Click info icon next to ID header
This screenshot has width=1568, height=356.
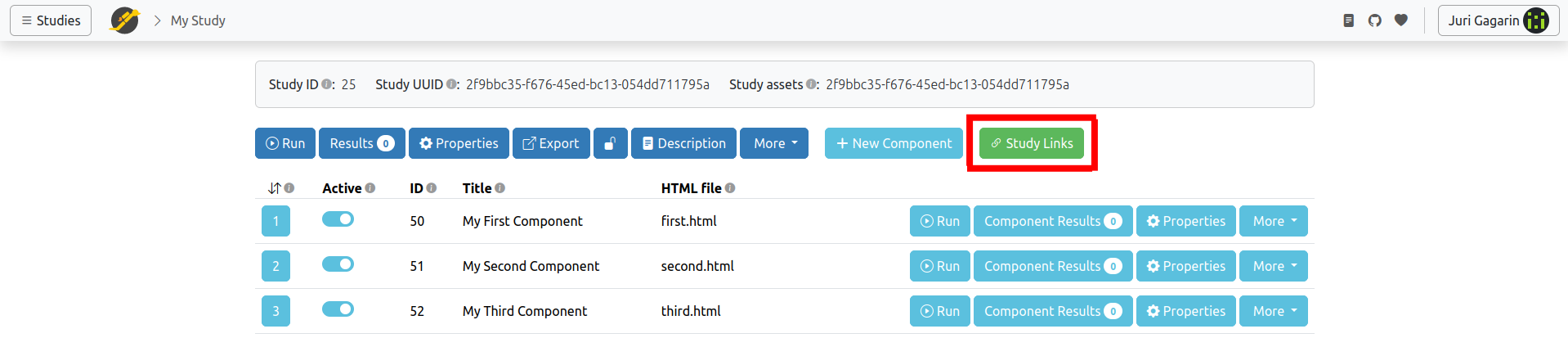pos(432,188)
